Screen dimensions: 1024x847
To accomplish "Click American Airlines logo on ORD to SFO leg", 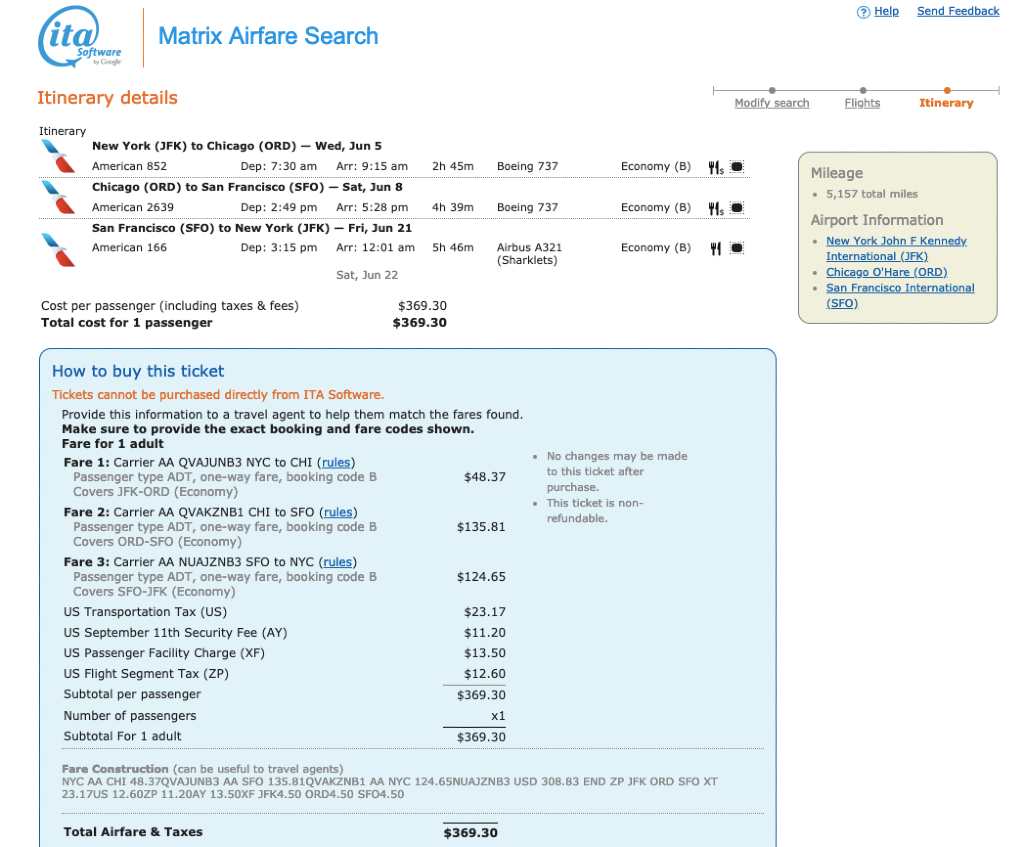I will (x=58, y=197).
